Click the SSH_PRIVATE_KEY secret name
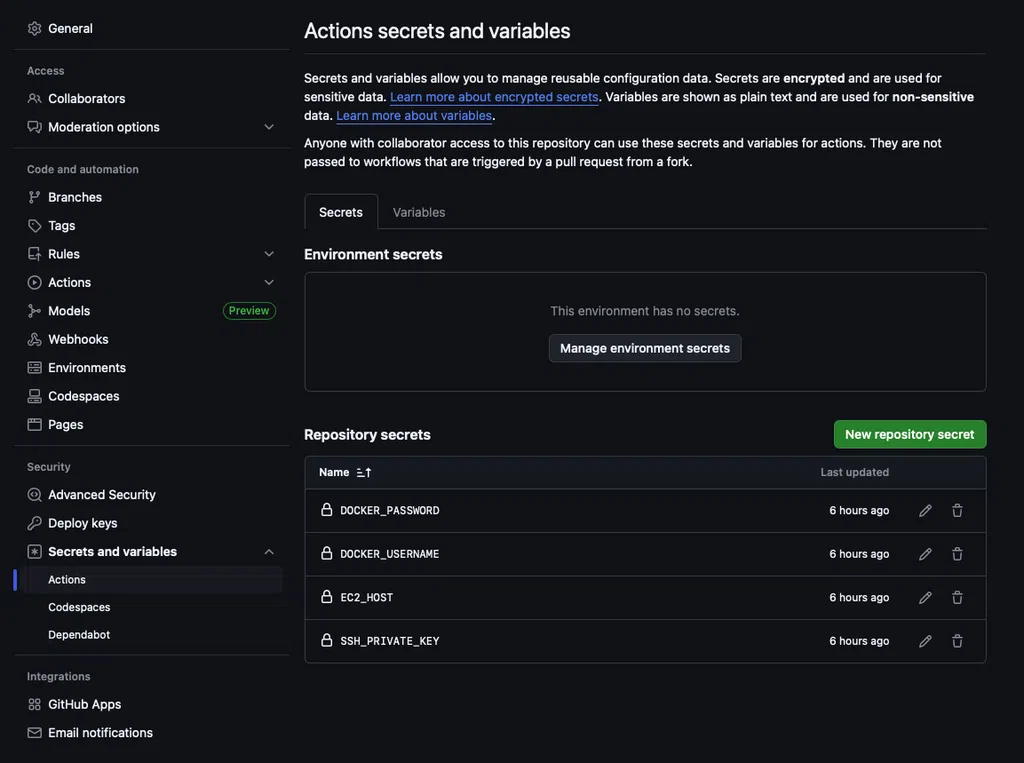The image size is (1024, 763). (389, 641)
